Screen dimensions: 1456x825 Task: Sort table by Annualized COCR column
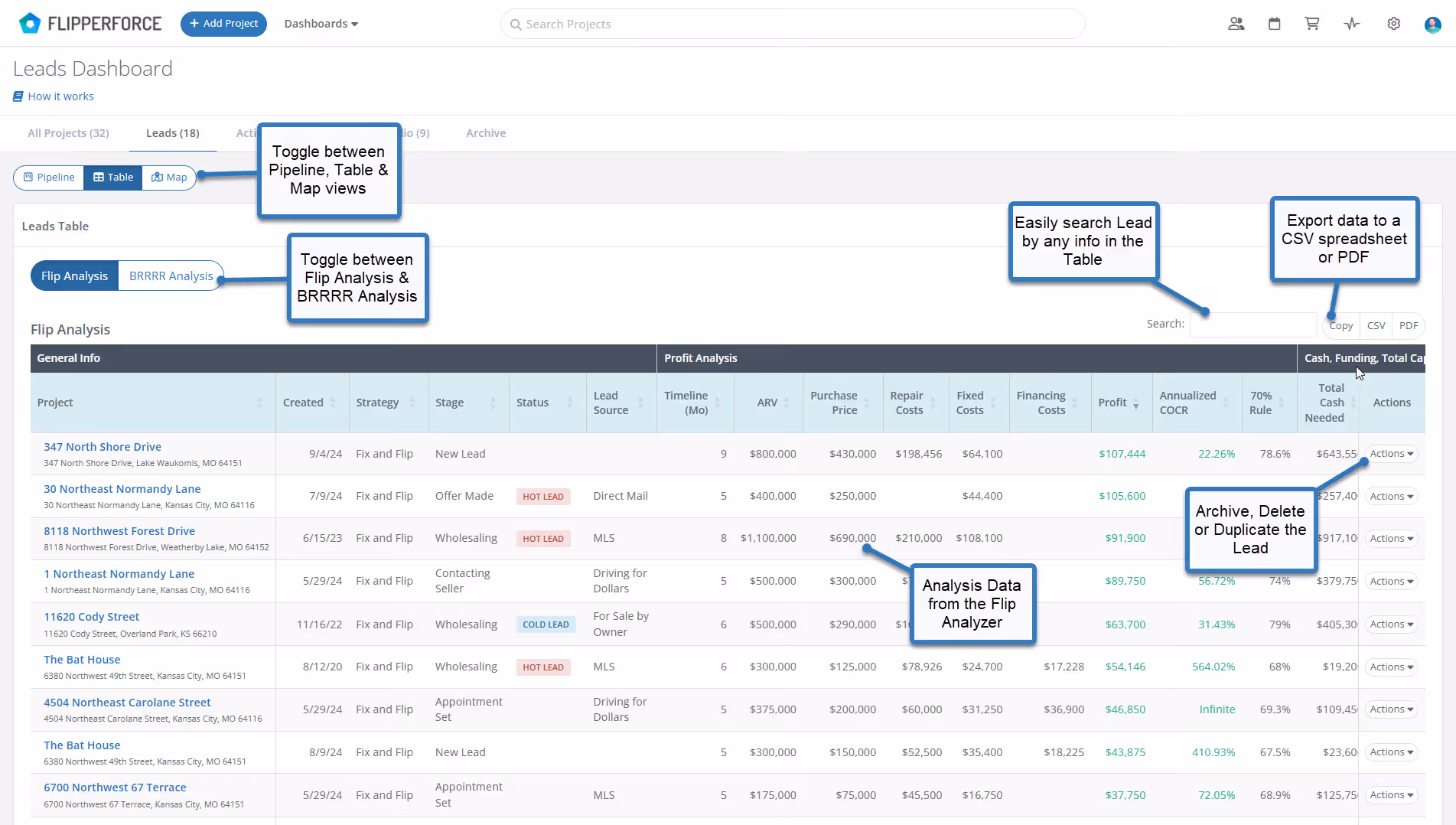(1197, 403)
